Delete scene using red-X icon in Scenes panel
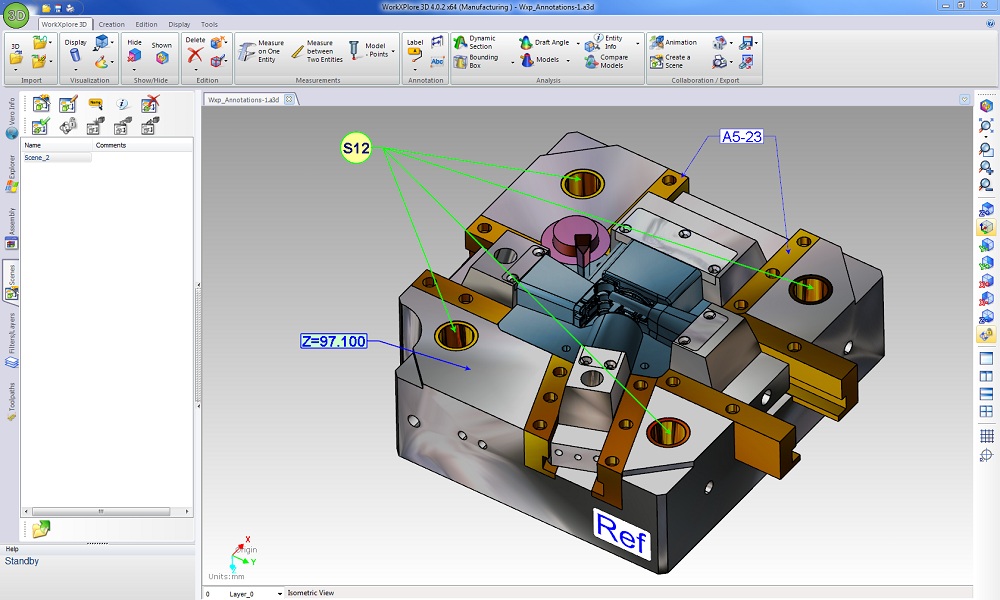Image resolution: width=1000 pixels, height=600 pixels. click(150, 103)
